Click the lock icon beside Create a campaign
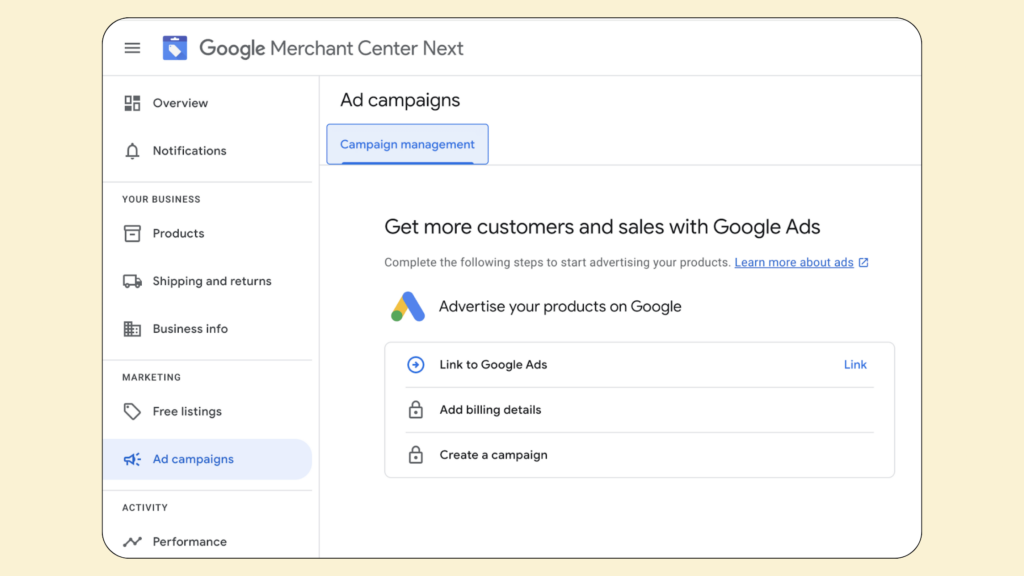This screenshot has width=1024, height=576. tap(415, 455)
